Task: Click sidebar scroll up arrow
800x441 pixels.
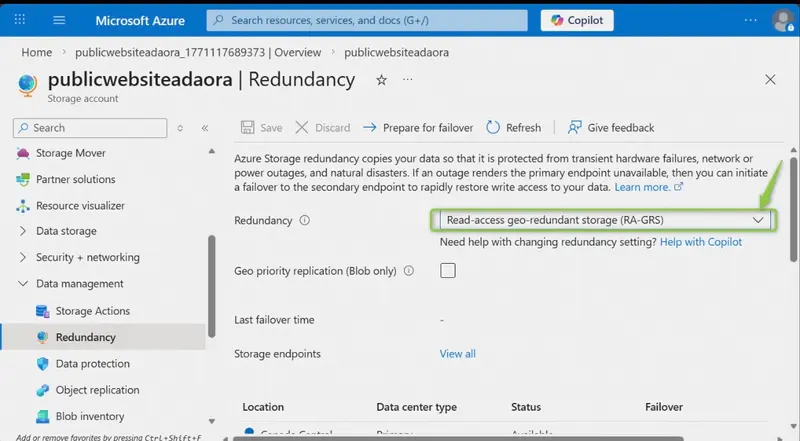Action: (x=211, y=151)
